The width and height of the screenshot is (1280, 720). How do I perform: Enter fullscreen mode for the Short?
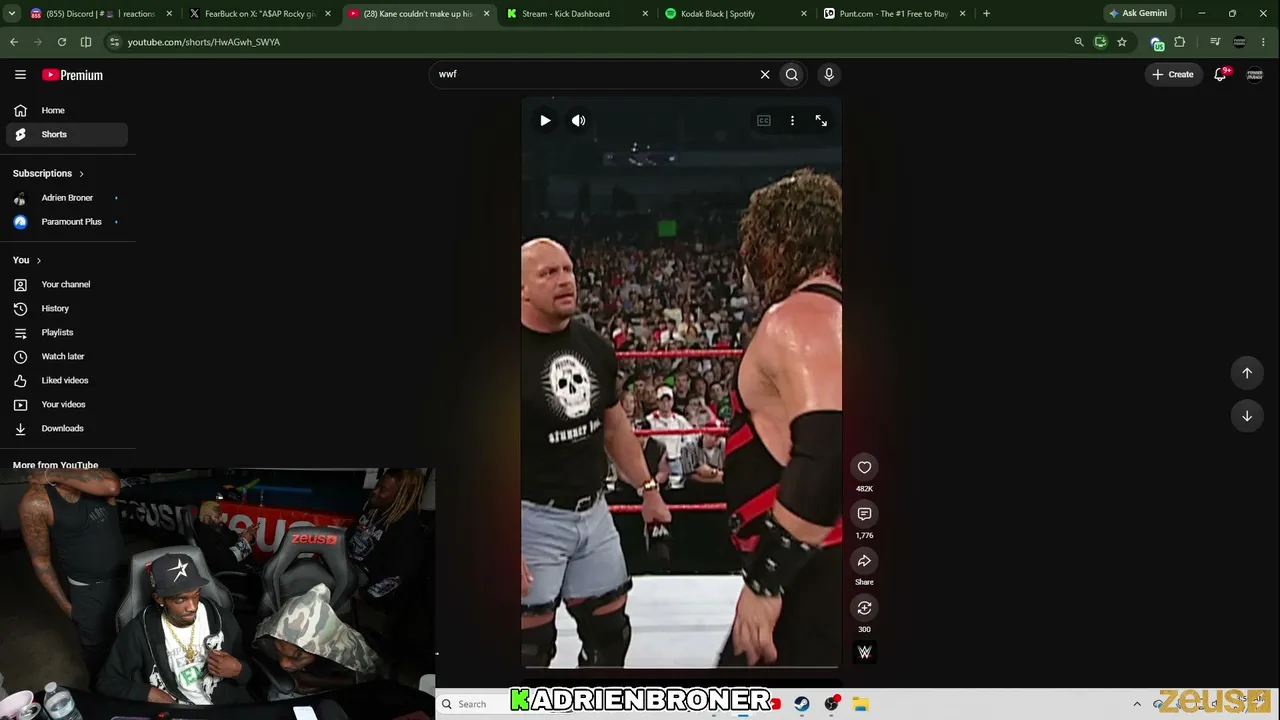click(821, 120)
